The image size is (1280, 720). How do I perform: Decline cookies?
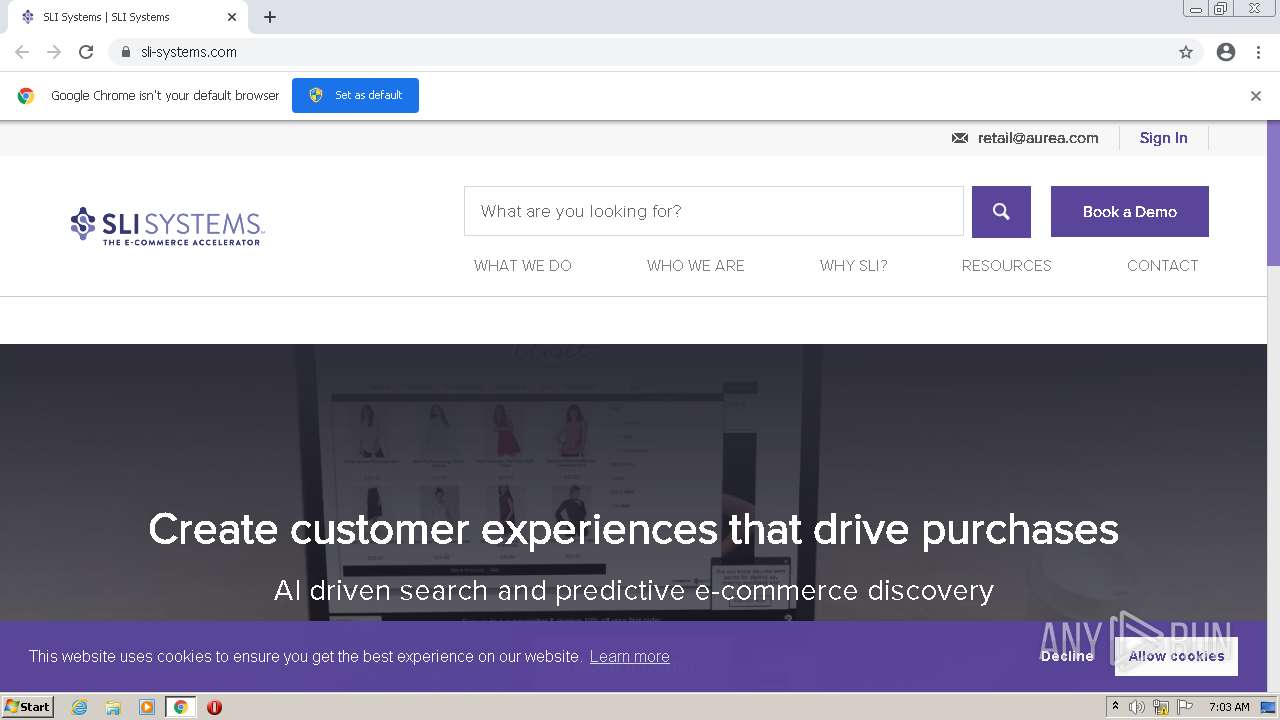coord(1067,656)
